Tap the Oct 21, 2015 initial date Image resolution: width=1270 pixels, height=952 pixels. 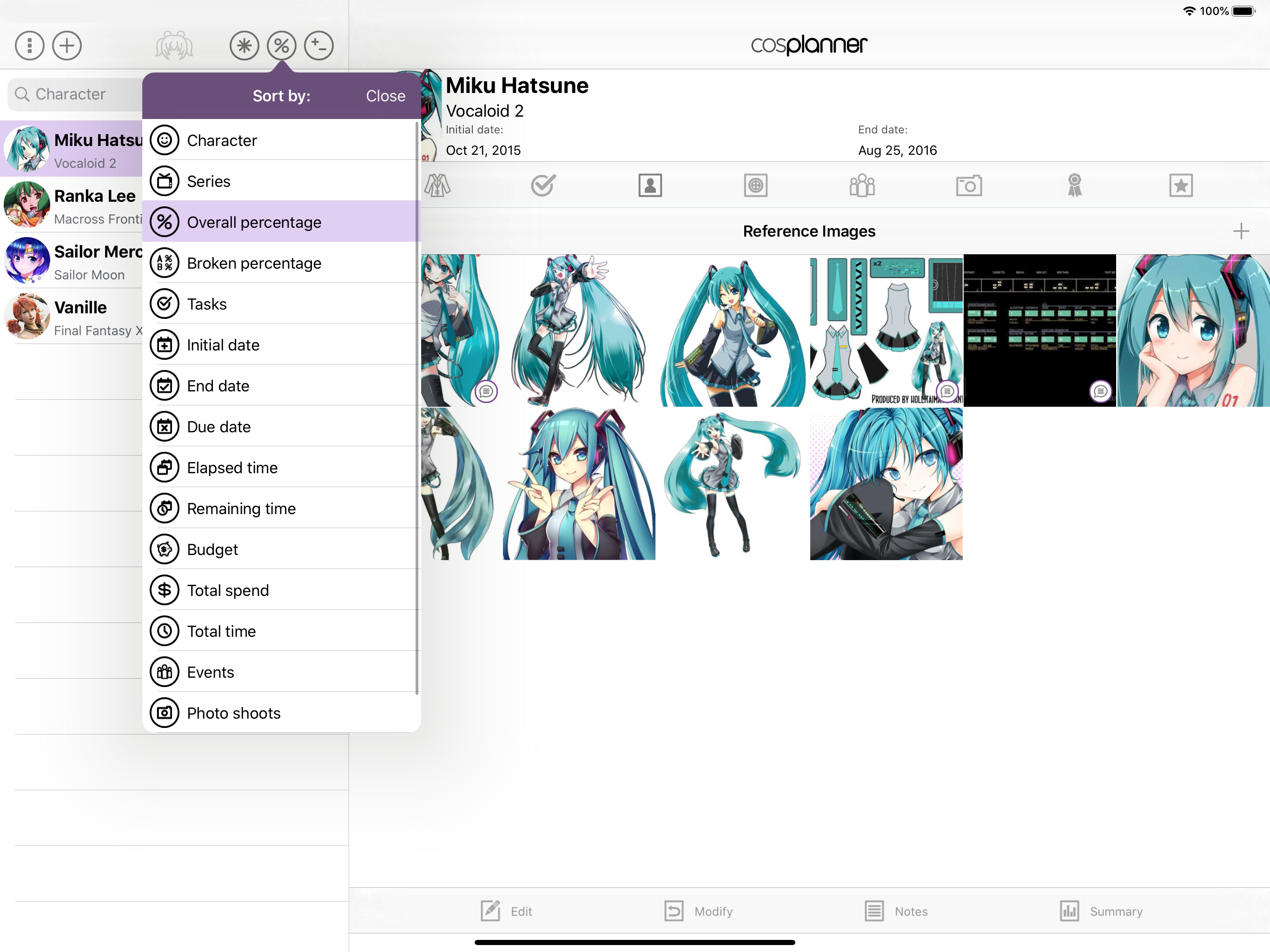(x=483, y=151)
